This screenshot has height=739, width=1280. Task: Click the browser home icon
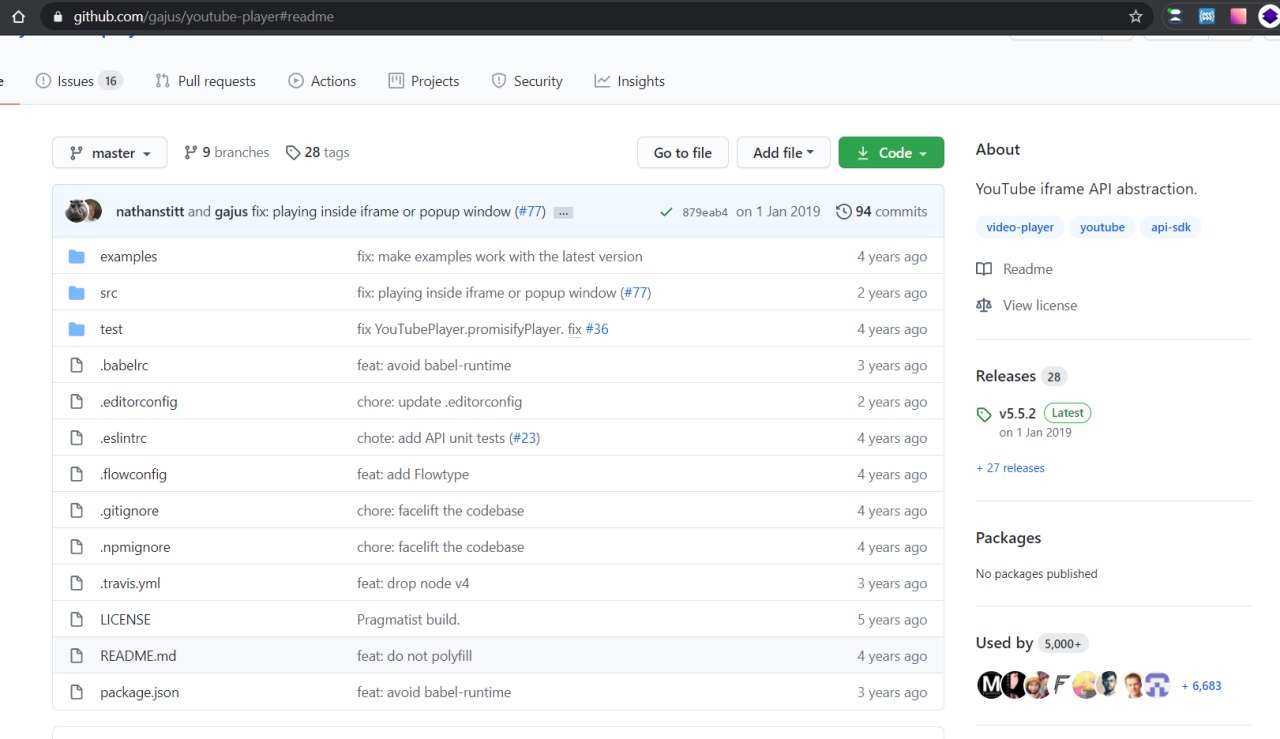click(x=18, y=16)
